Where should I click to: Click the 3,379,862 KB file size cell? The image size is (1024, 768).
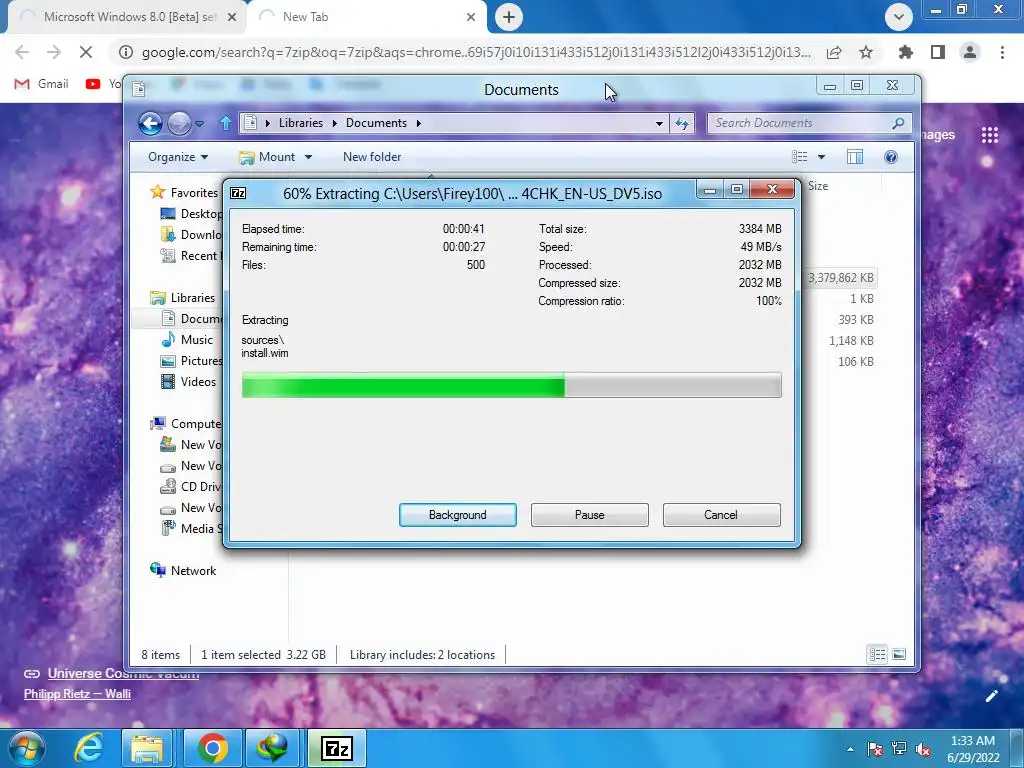click(840, 278)
